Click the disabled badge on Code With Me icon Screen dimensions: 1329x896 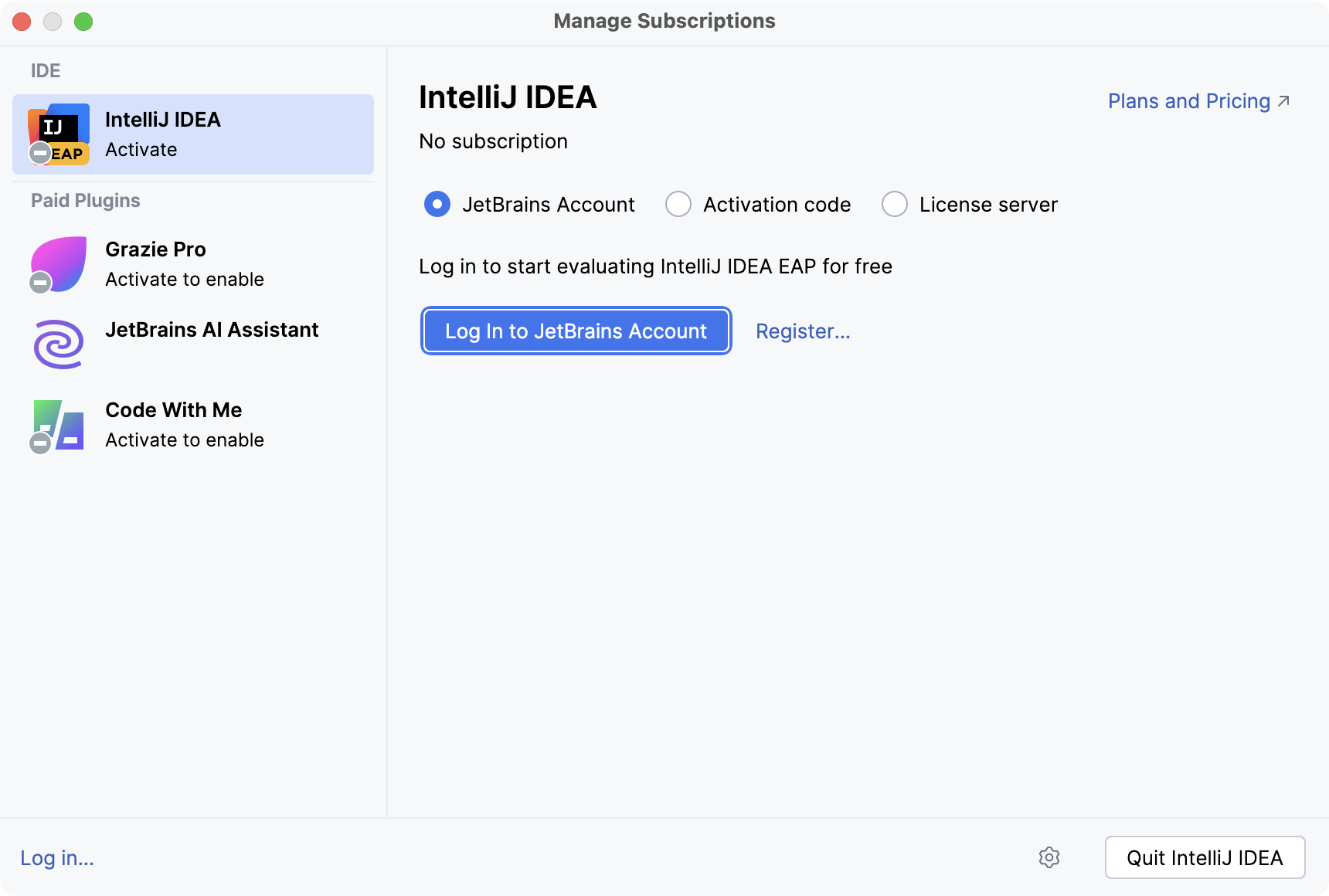click(40, 443)
